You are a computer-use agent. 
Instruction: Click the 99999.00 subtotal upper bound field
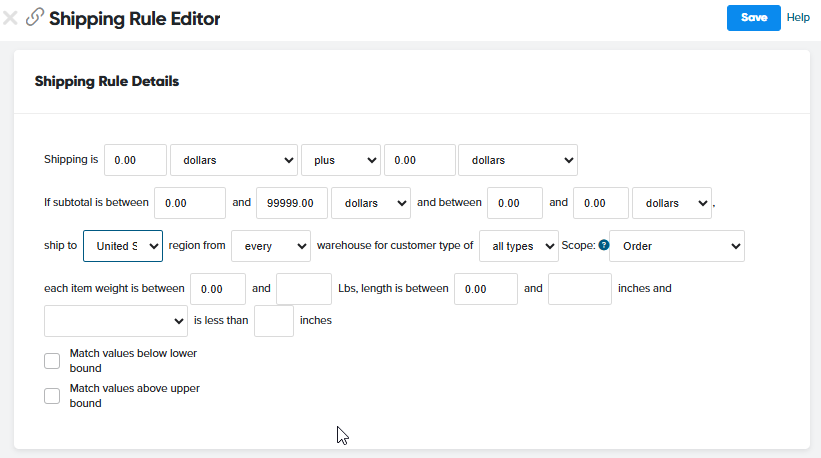pos(292,203)
